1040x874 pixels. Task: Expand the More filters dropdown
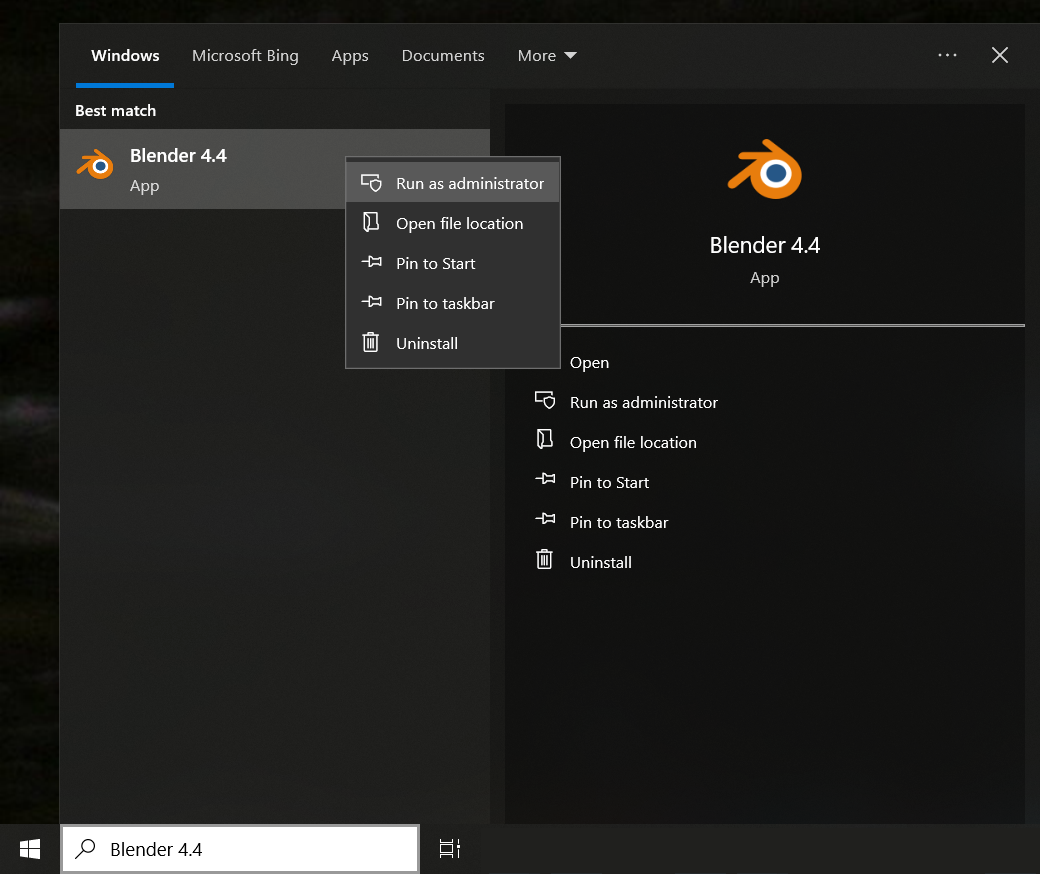pyautogui.click(x=547, y=56)
